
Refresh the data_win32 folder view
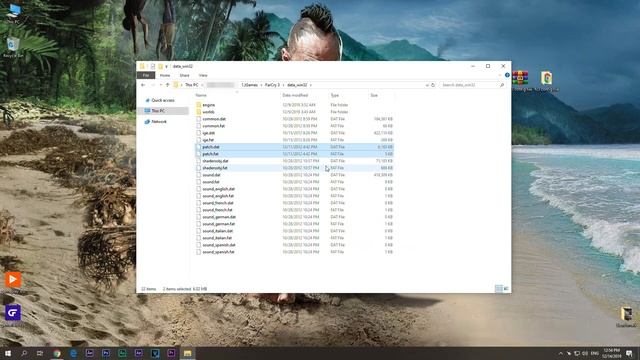point(433,85)
